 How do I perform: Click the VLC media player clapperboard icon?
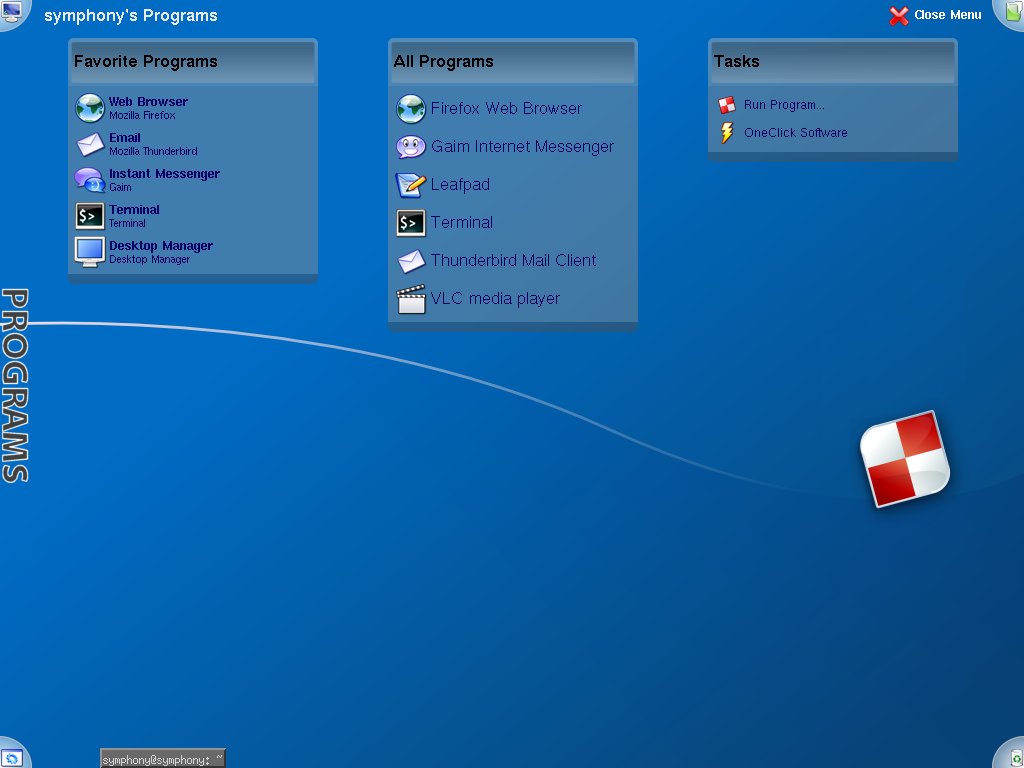(411, 299)
